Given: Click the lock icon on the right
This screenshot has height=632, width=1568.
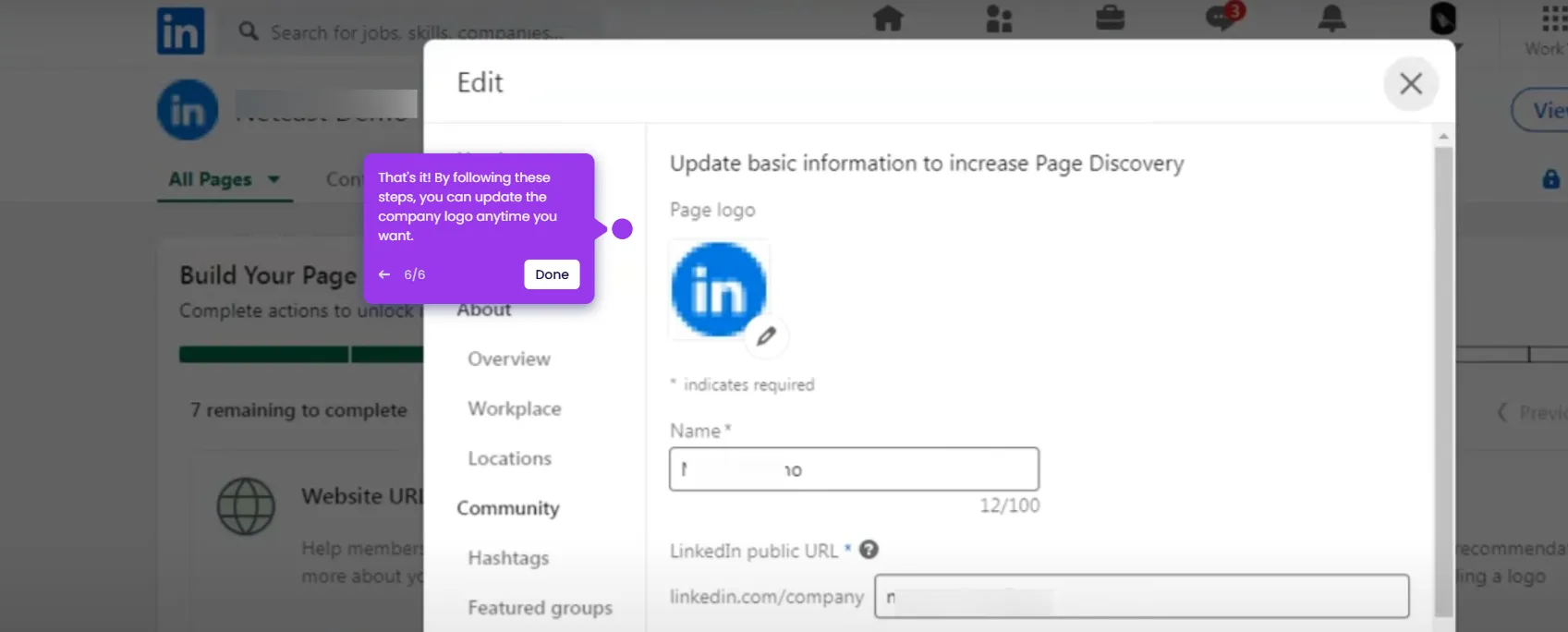Looking at the screenshot, I should coord(1551,179).
